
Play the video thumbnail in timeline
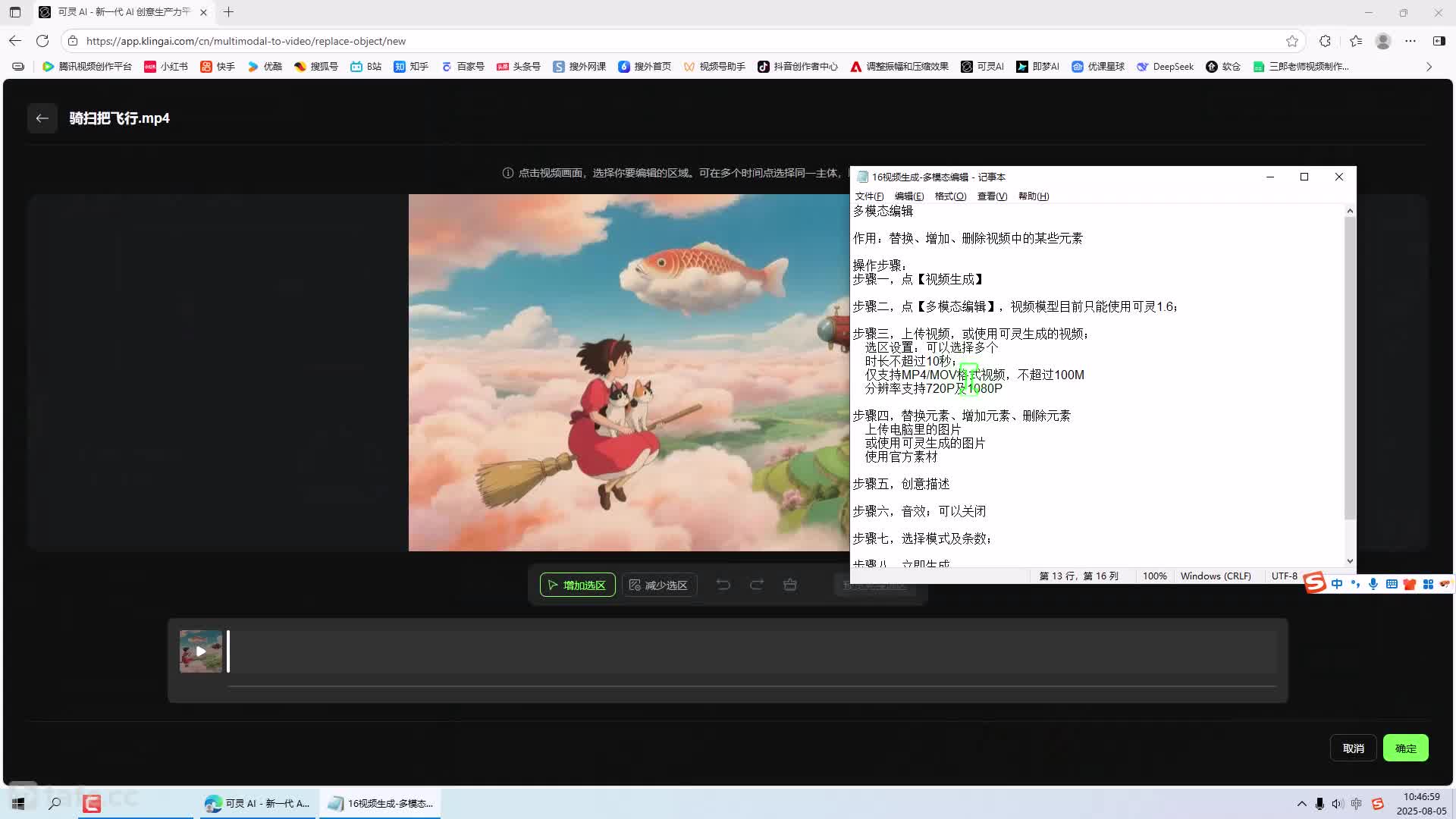click(x=201, y=651)
